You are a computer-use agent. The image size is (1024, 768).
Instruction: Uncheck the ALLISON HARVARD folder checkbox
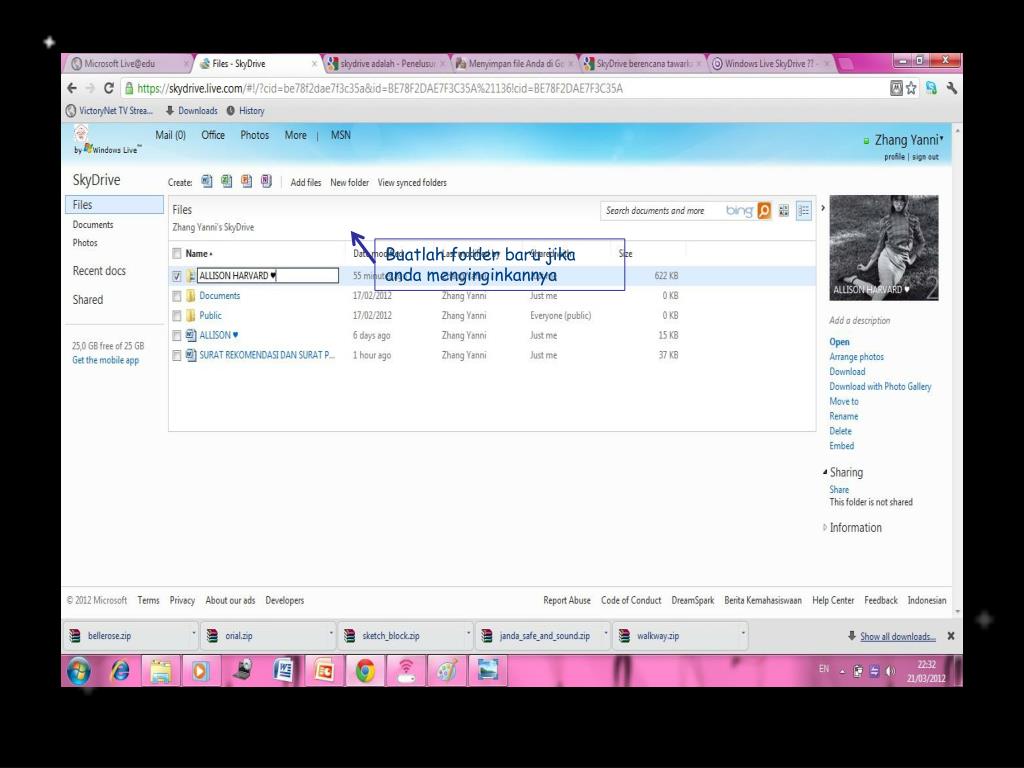pos(176,276)
